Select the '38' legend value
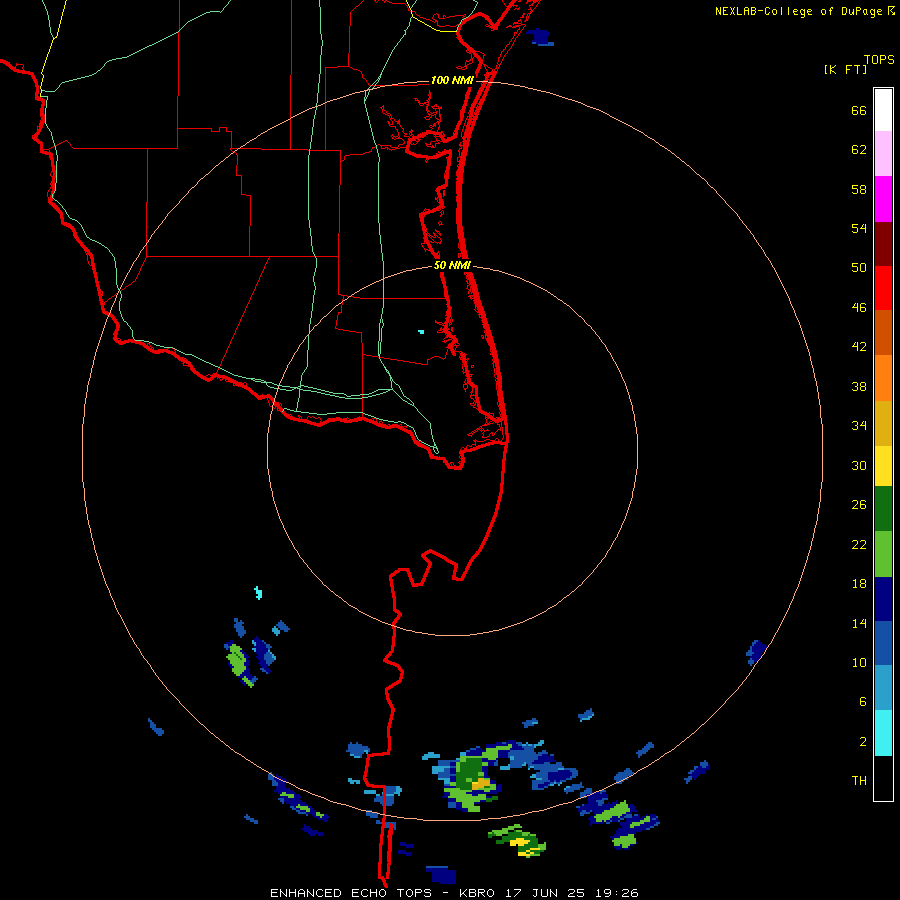The image size is (900, 900). (x=859, y=386)
